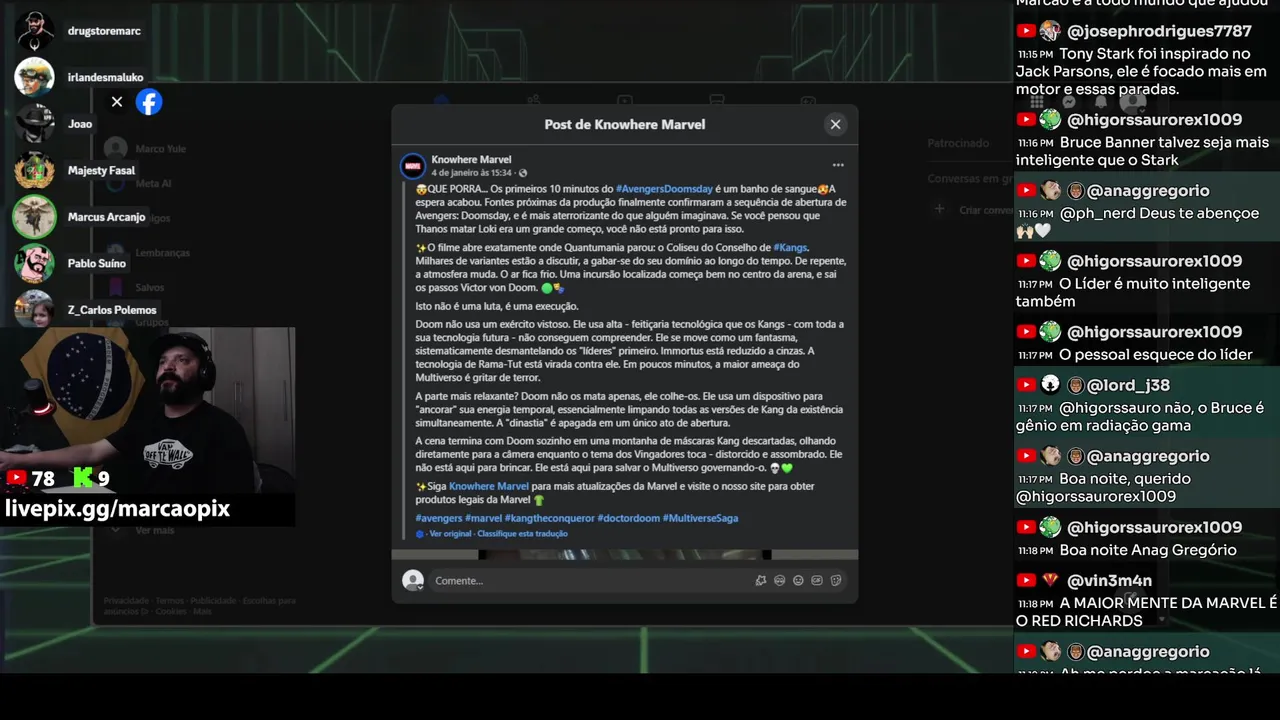This screenshot has width=1280, height=720.
Task: Click @lord_j38's avatar in chat
Action: pos(1050,385)
